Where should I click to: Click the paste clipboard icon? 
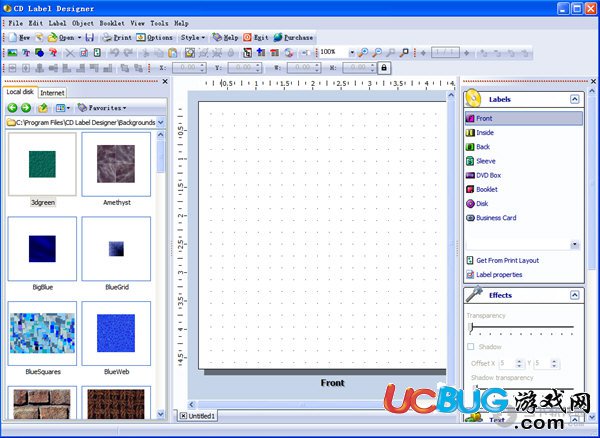coord(173,53)
